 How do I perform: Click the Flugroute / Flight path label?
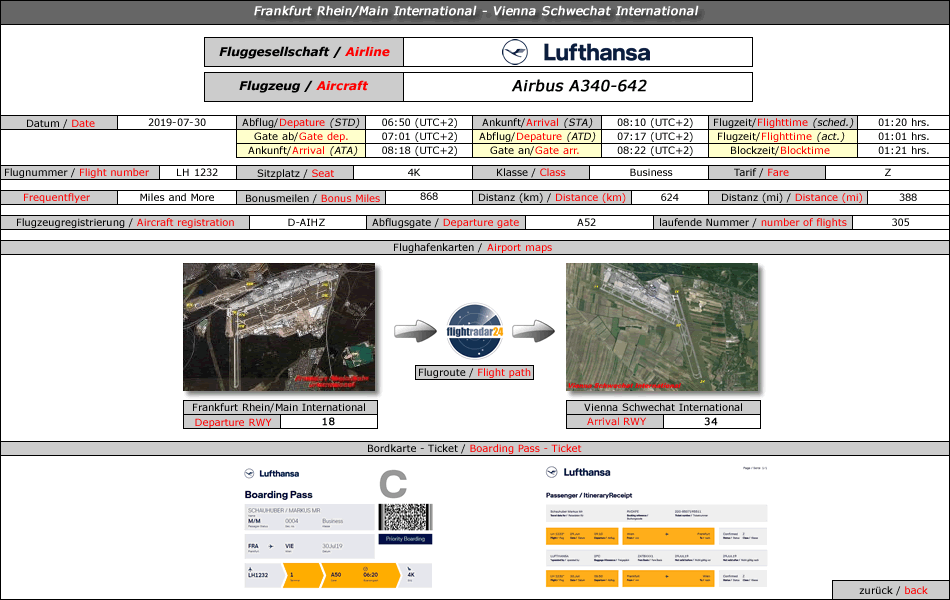tap(474, 373)
